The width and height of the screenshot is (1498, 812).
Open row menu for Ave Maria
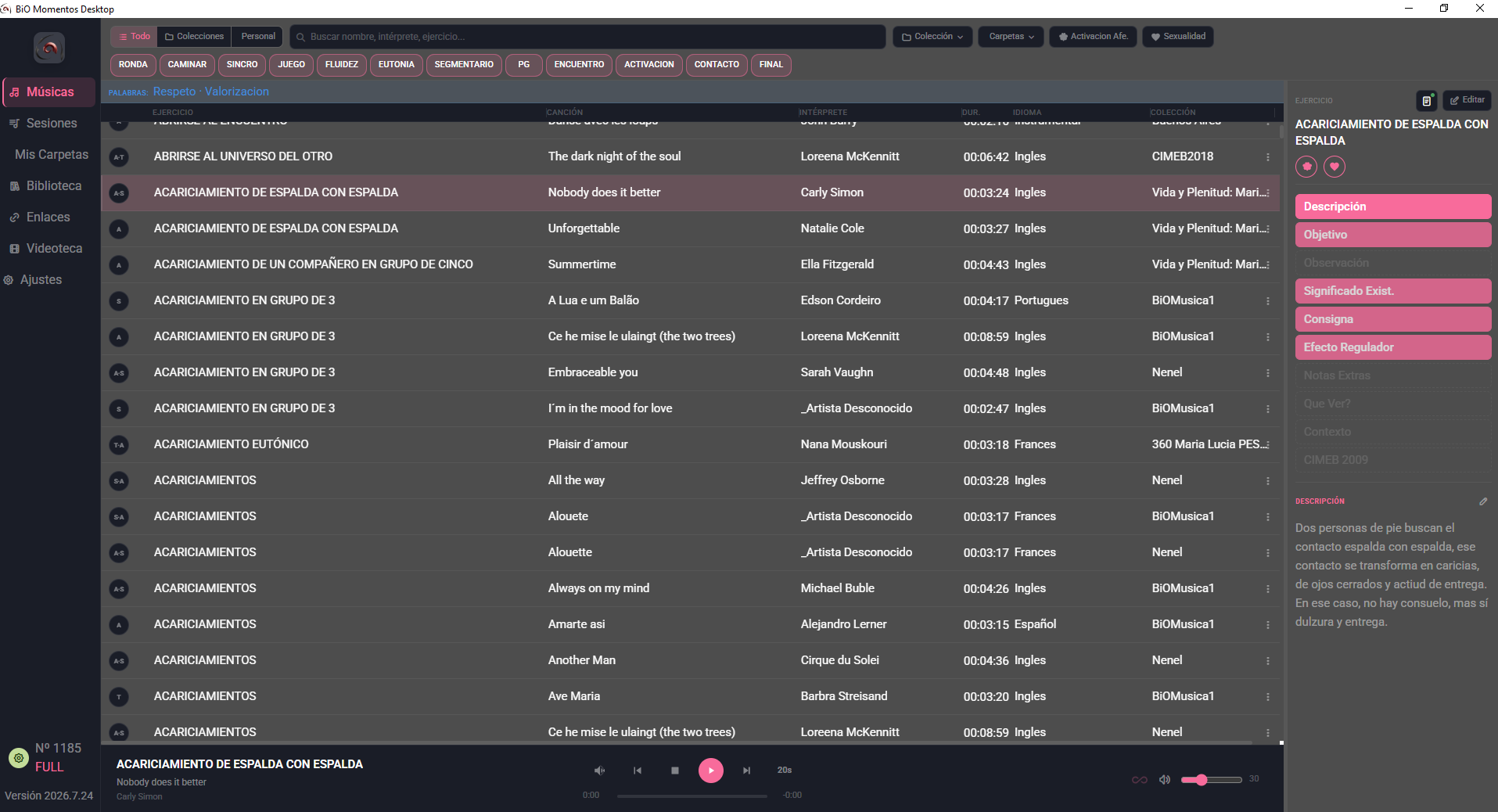click(x=1268, y=697)
